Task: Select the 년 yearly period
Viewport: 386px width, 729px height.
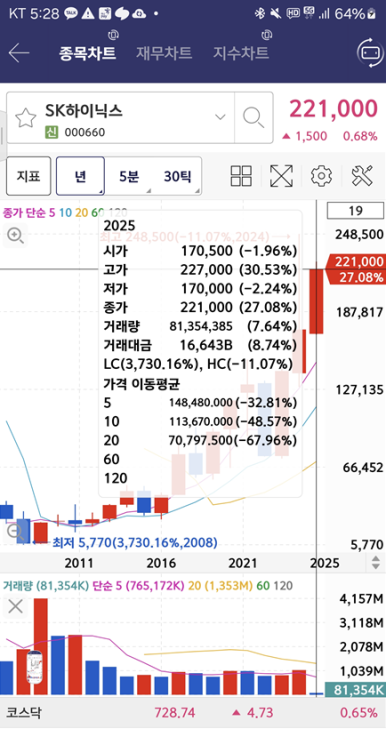Action: tap(80, 176)
